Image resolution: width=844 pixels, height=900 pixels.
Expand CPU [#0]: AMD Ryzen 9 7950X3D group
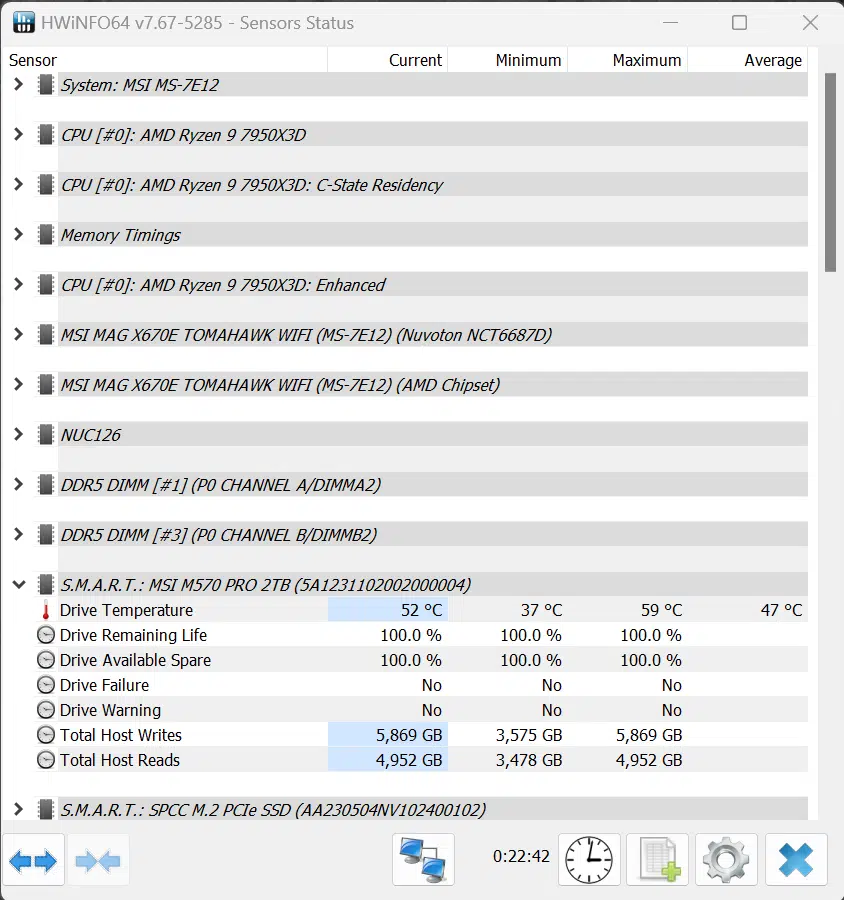click(18, 135)
